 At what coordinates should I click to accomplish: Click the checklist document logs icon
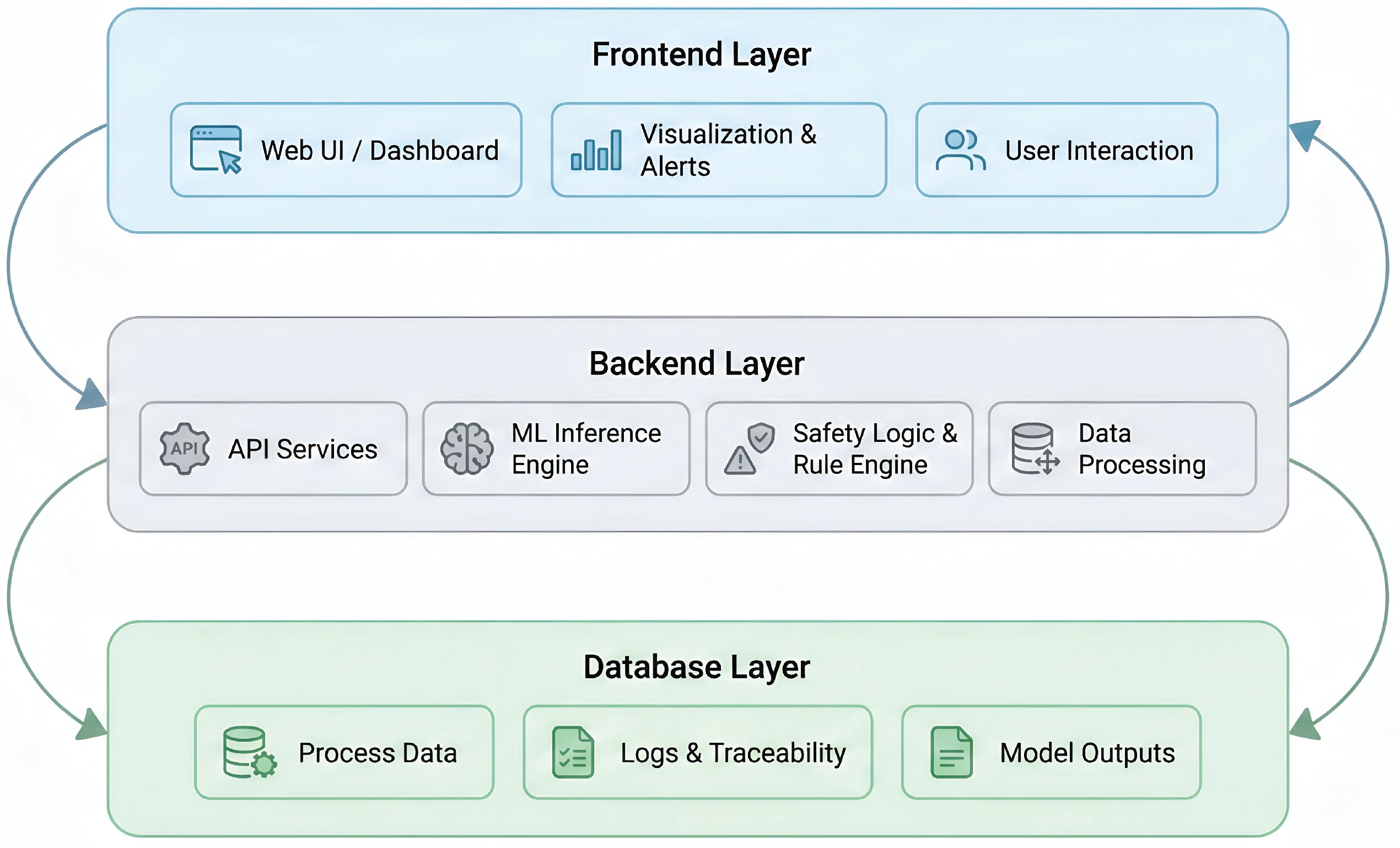pyautogui.click(x=573, y=752)
